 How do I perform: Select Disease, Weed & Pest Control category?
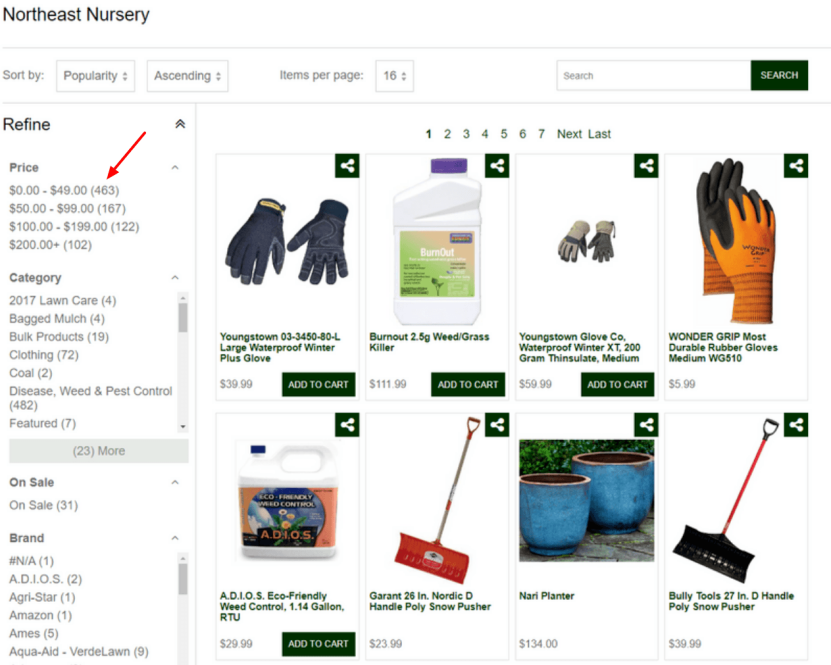[91, 398]
